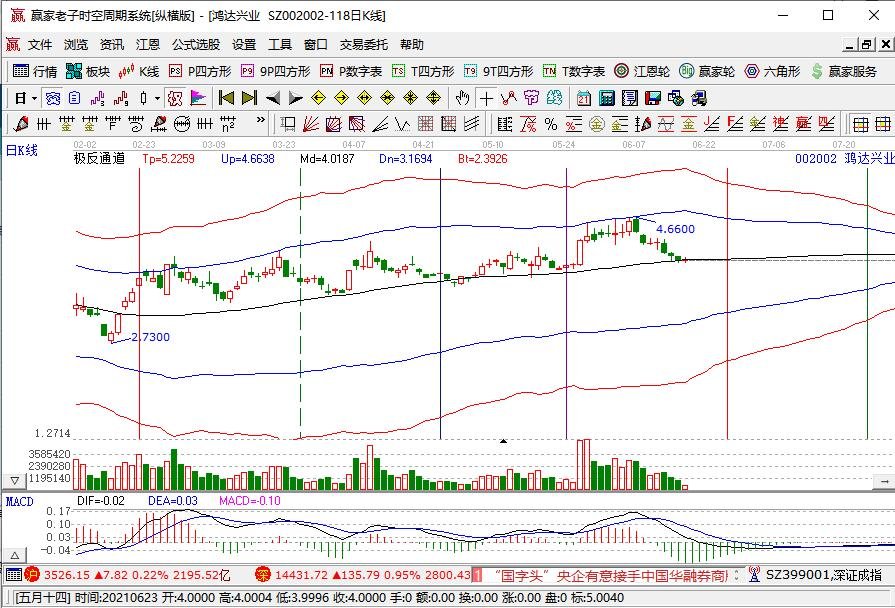The height and width of the screenshot is (608, 895).
Task: Open the 窗口 menu
Action: click(x=316, y=45)
